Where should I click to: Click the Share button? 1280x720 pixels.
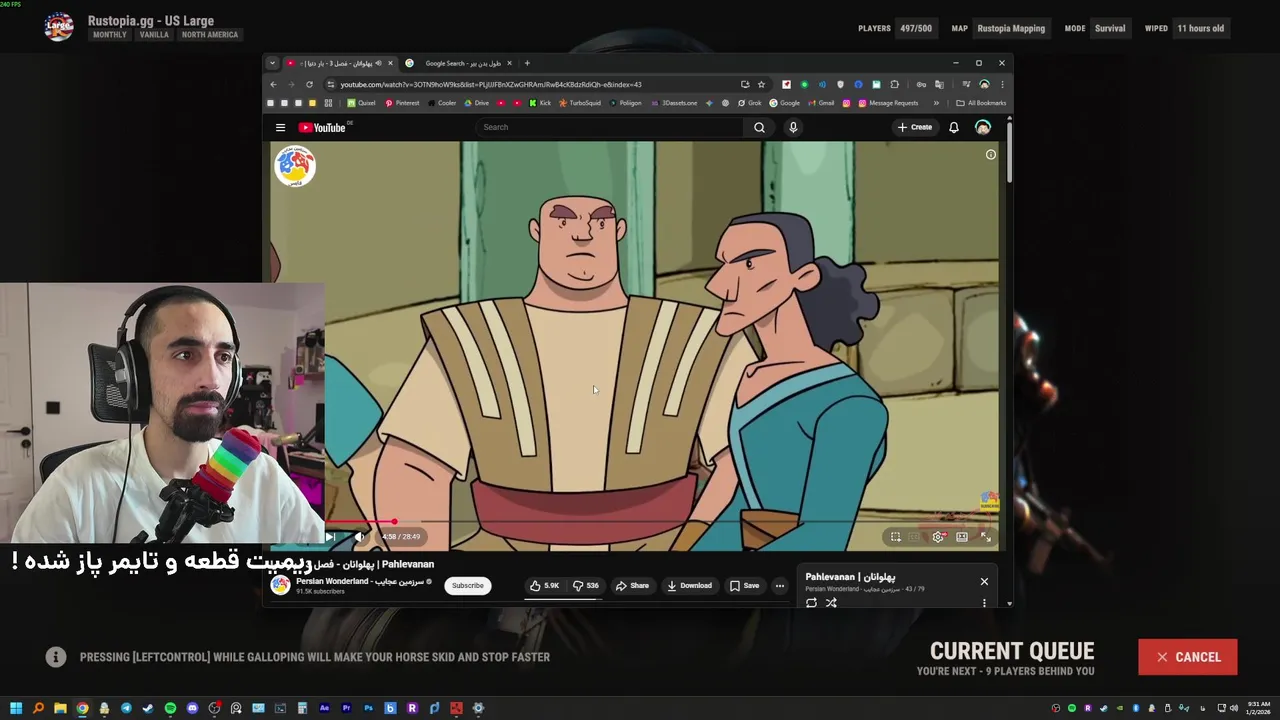pos(632,586)
